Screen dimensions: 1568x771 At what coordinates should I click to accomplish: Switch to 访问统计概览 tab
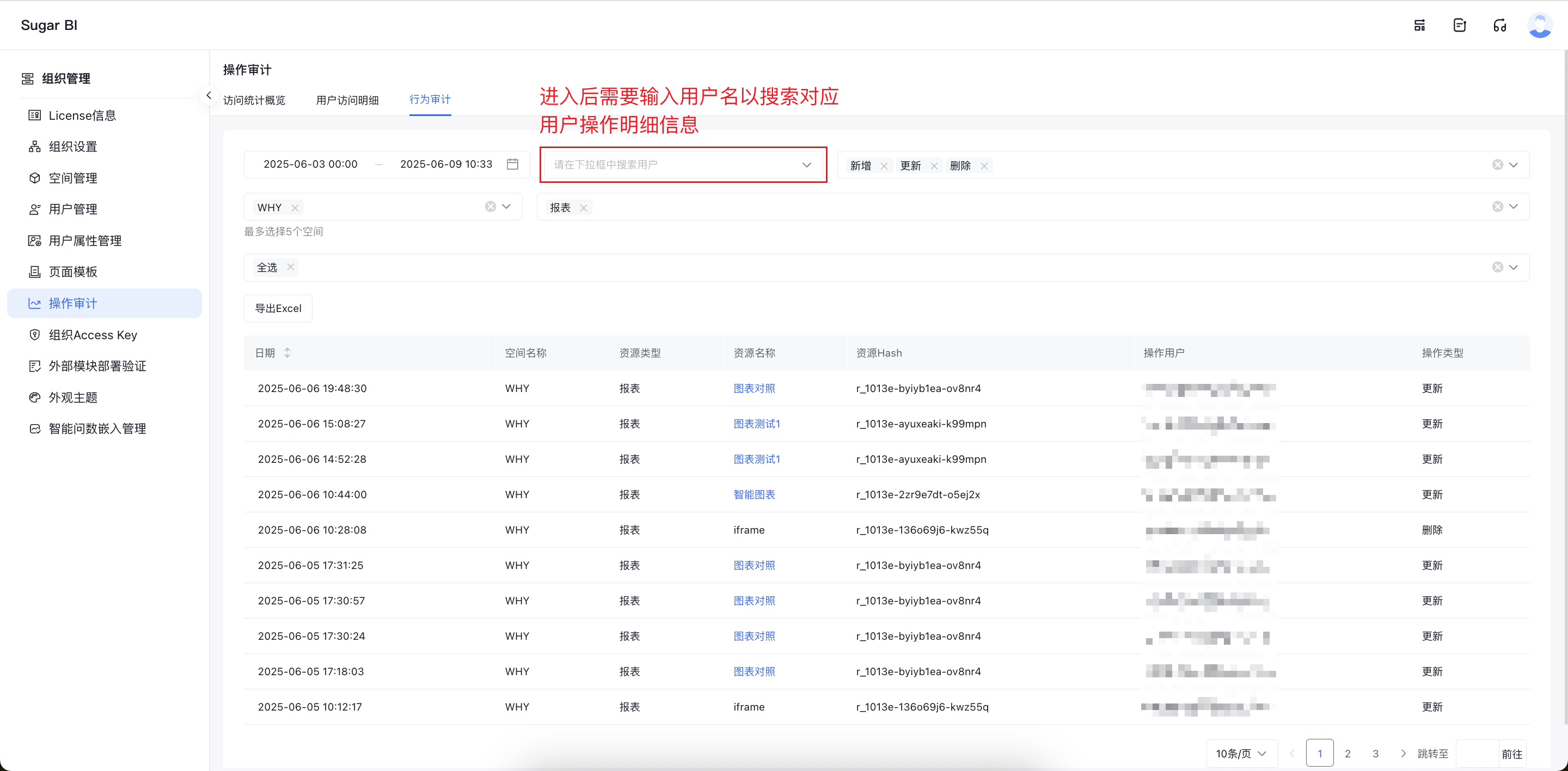pos(254,100)
